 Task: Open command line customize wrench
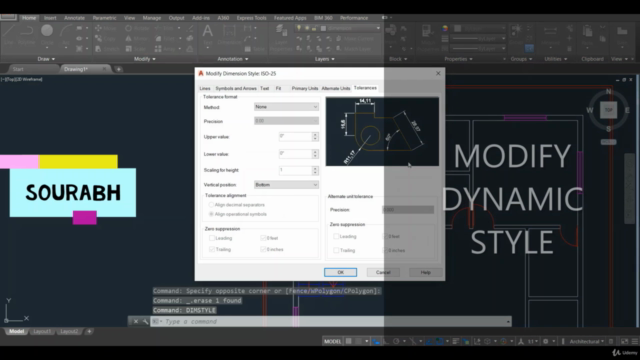[x=145, y=322]
